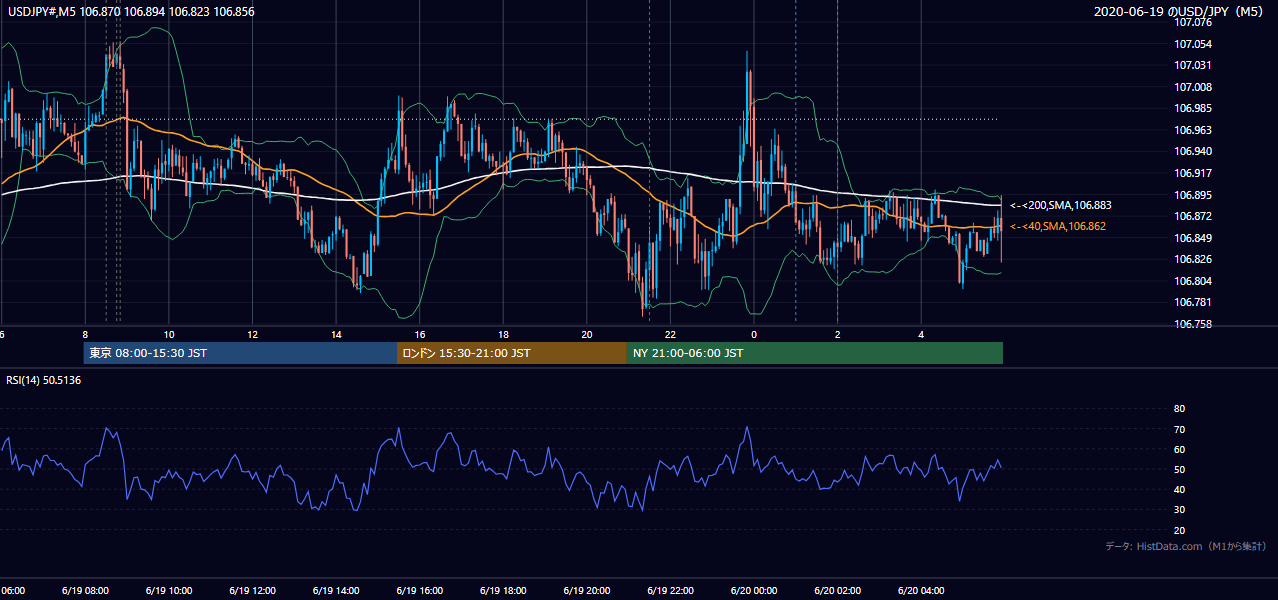This screenshot has width=1278, height=600.
Task: Click the 6/20 00:00 date axis label
Action: coord(755,590)
